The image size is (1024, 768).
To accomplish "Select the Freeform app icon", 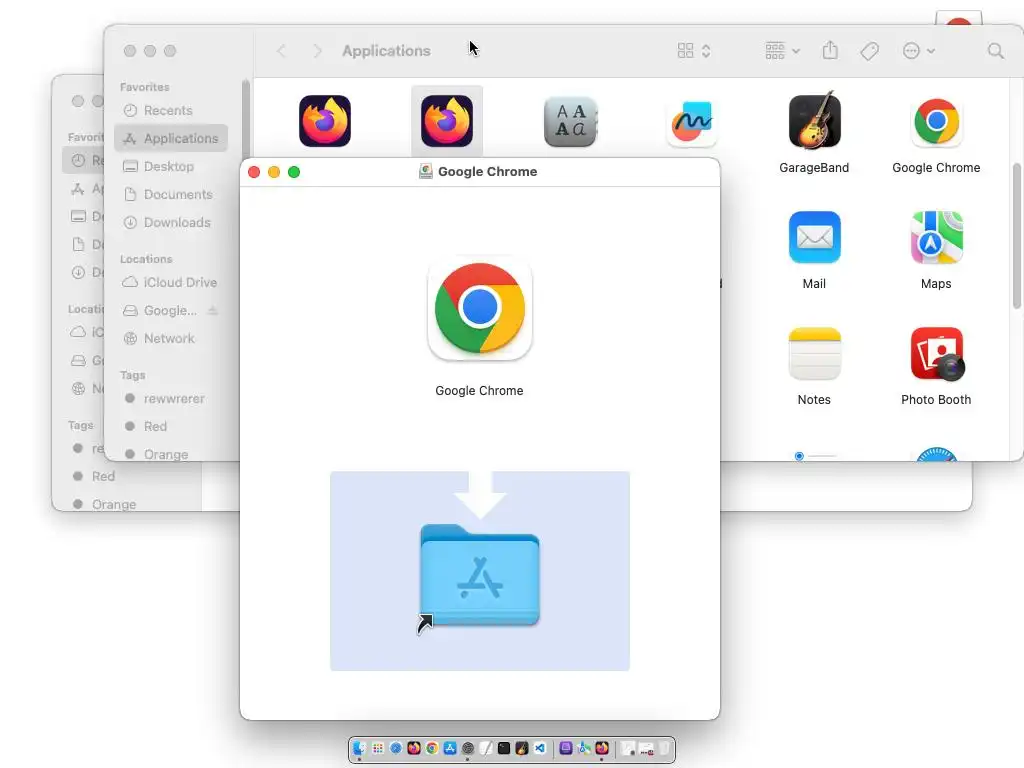I will 692,122.
